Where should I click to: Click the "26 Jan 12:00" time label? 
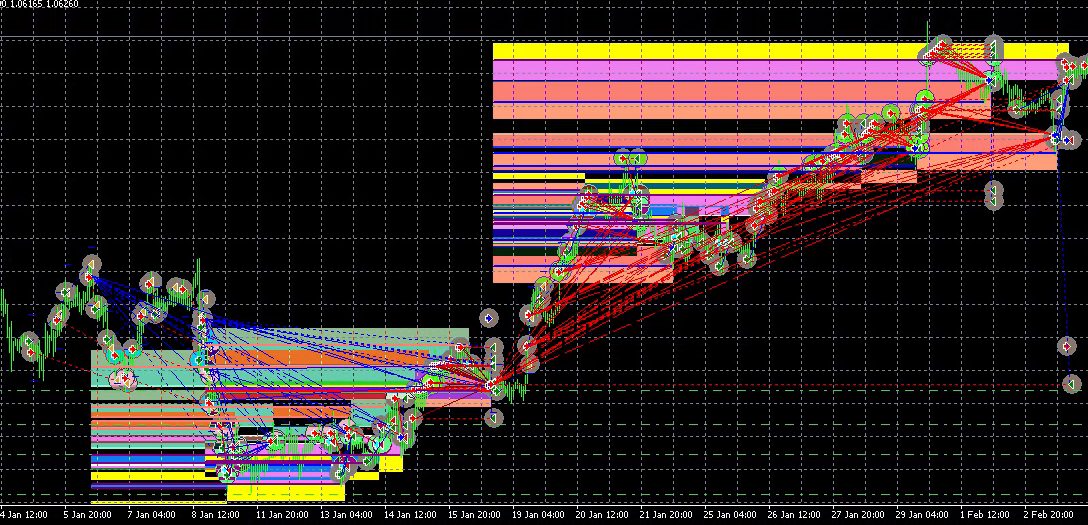point(794,515)
